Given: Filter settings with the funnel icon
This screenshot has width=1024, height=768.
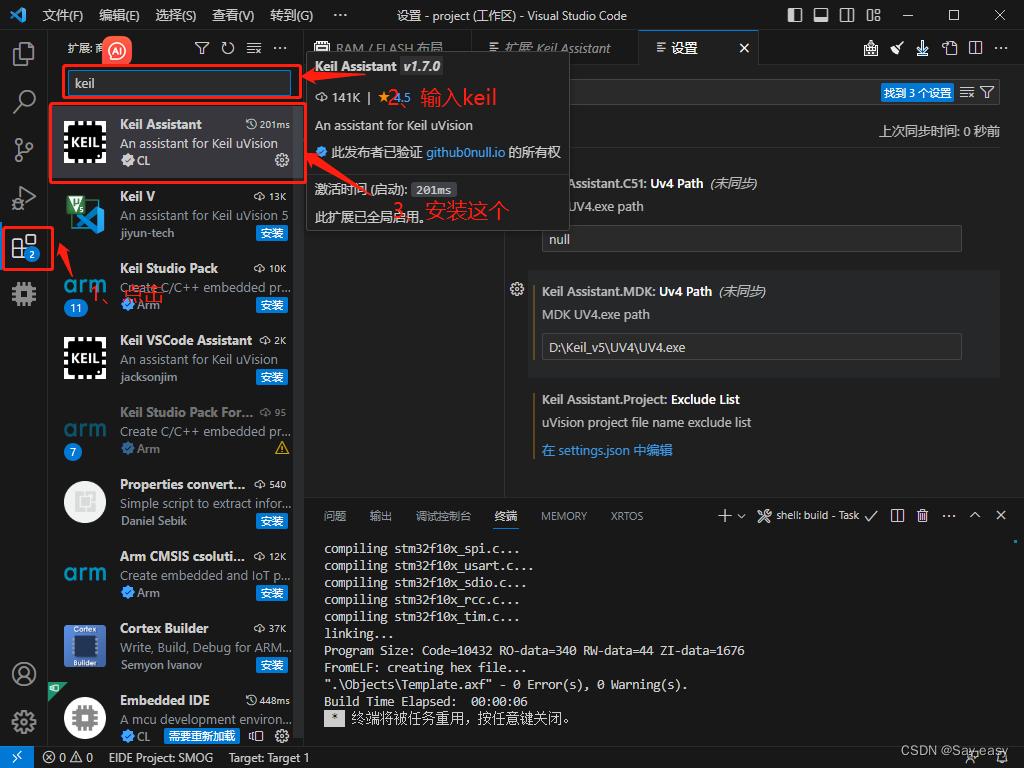Looking at the screenshot, I should click(987, 93).
